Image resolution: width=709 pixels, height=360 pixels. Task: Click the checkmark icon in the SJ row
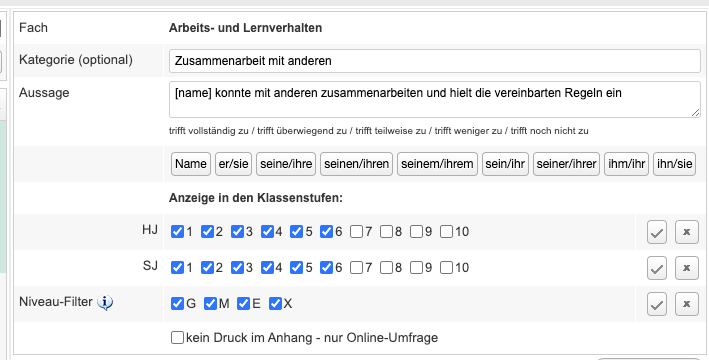click(657, 268)
